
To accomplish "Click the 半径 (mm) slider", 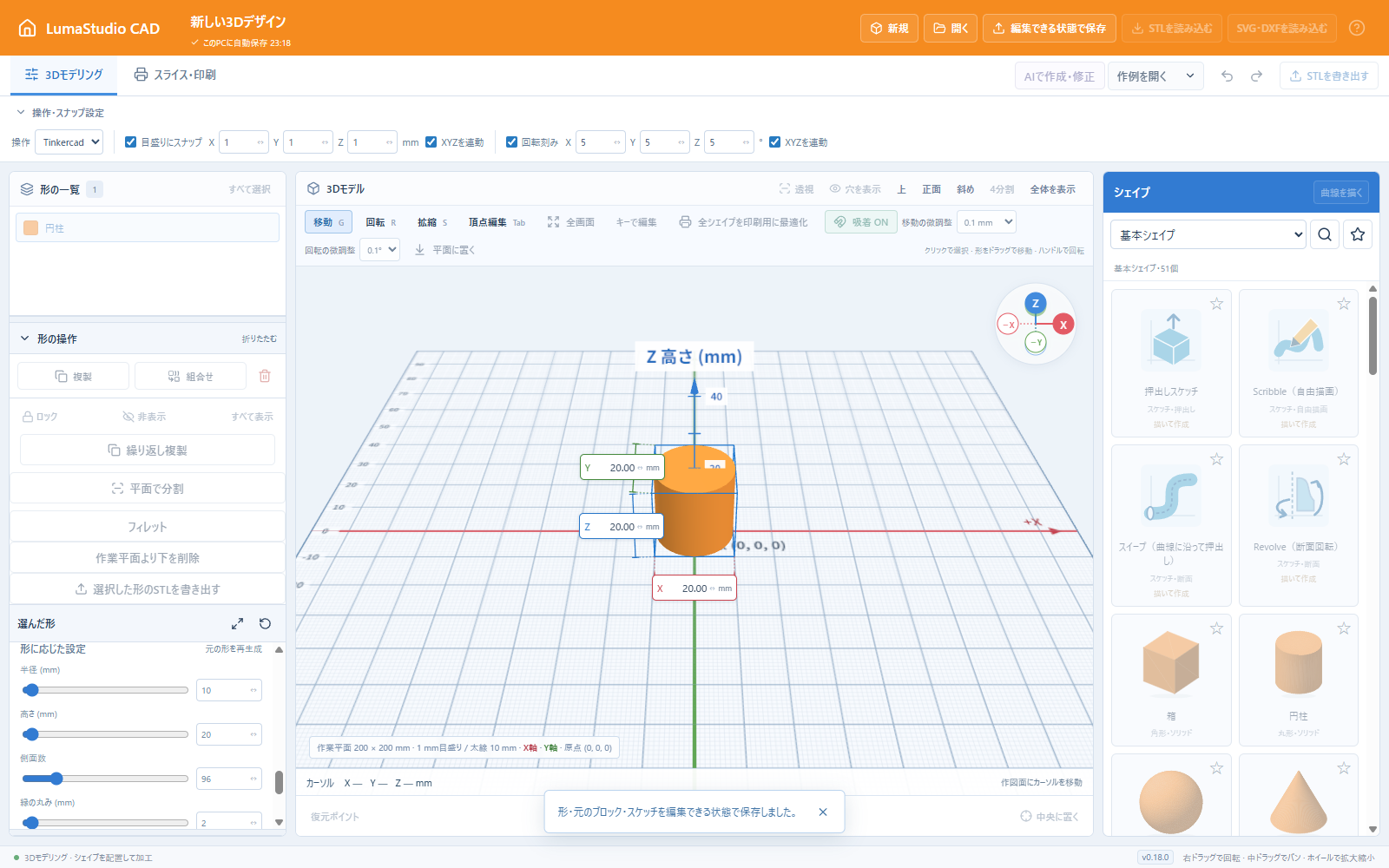I will [x=105, y=690].
